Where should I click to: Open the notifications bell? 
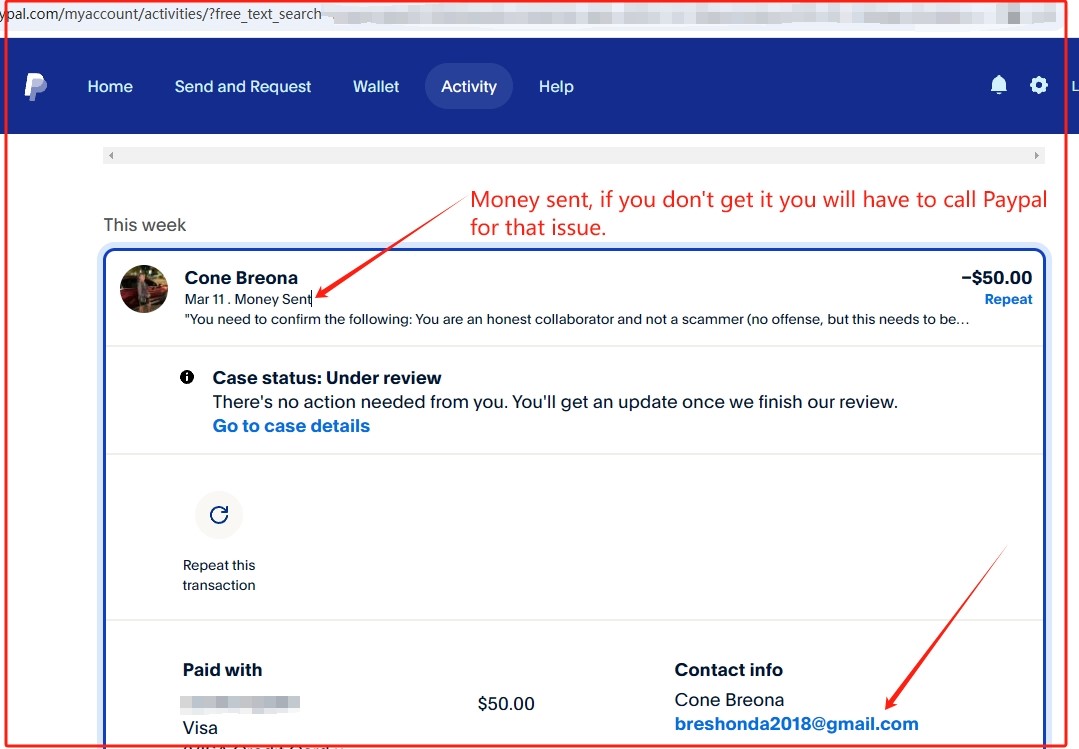click(x=998, y=85)
